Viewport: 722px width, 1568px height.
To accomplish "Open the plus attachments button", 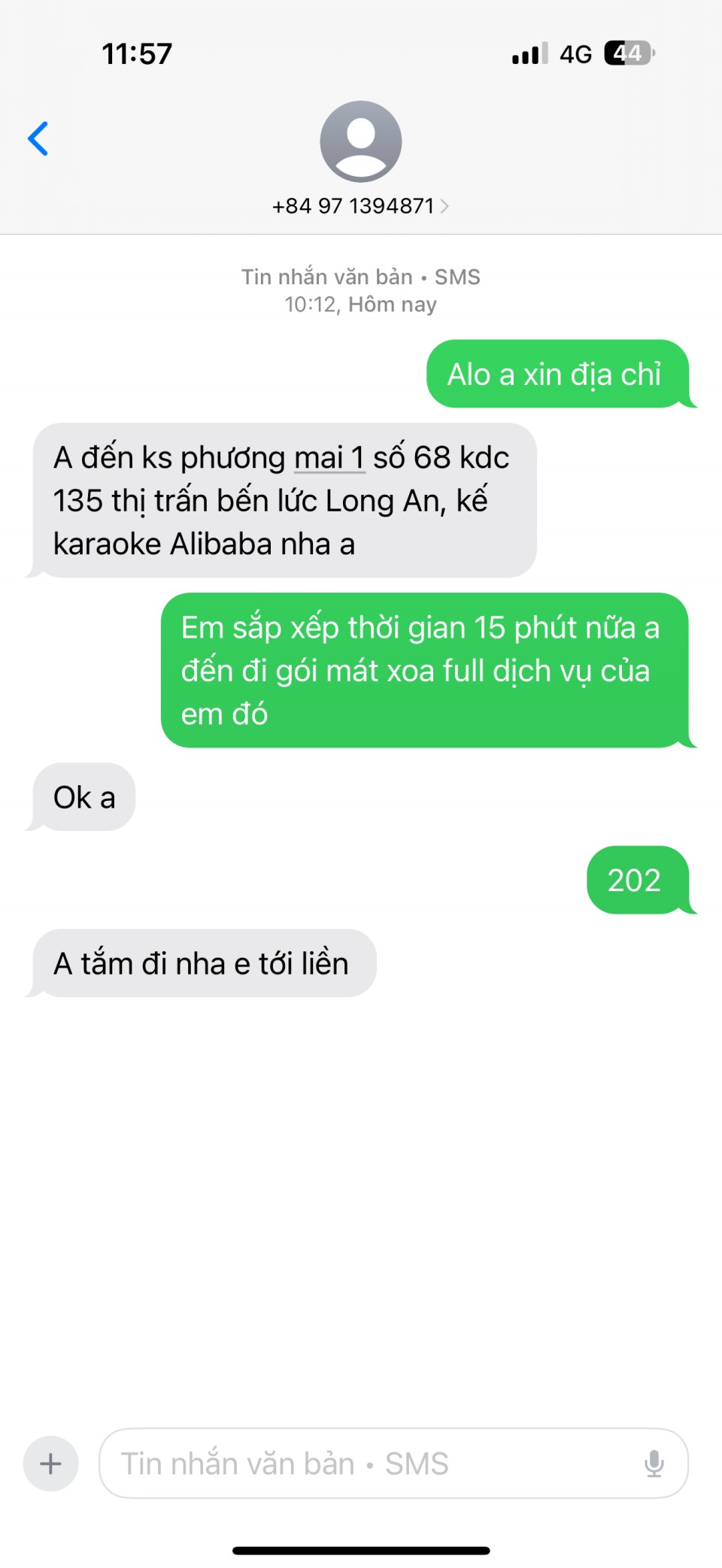I will pos(51,1463).
